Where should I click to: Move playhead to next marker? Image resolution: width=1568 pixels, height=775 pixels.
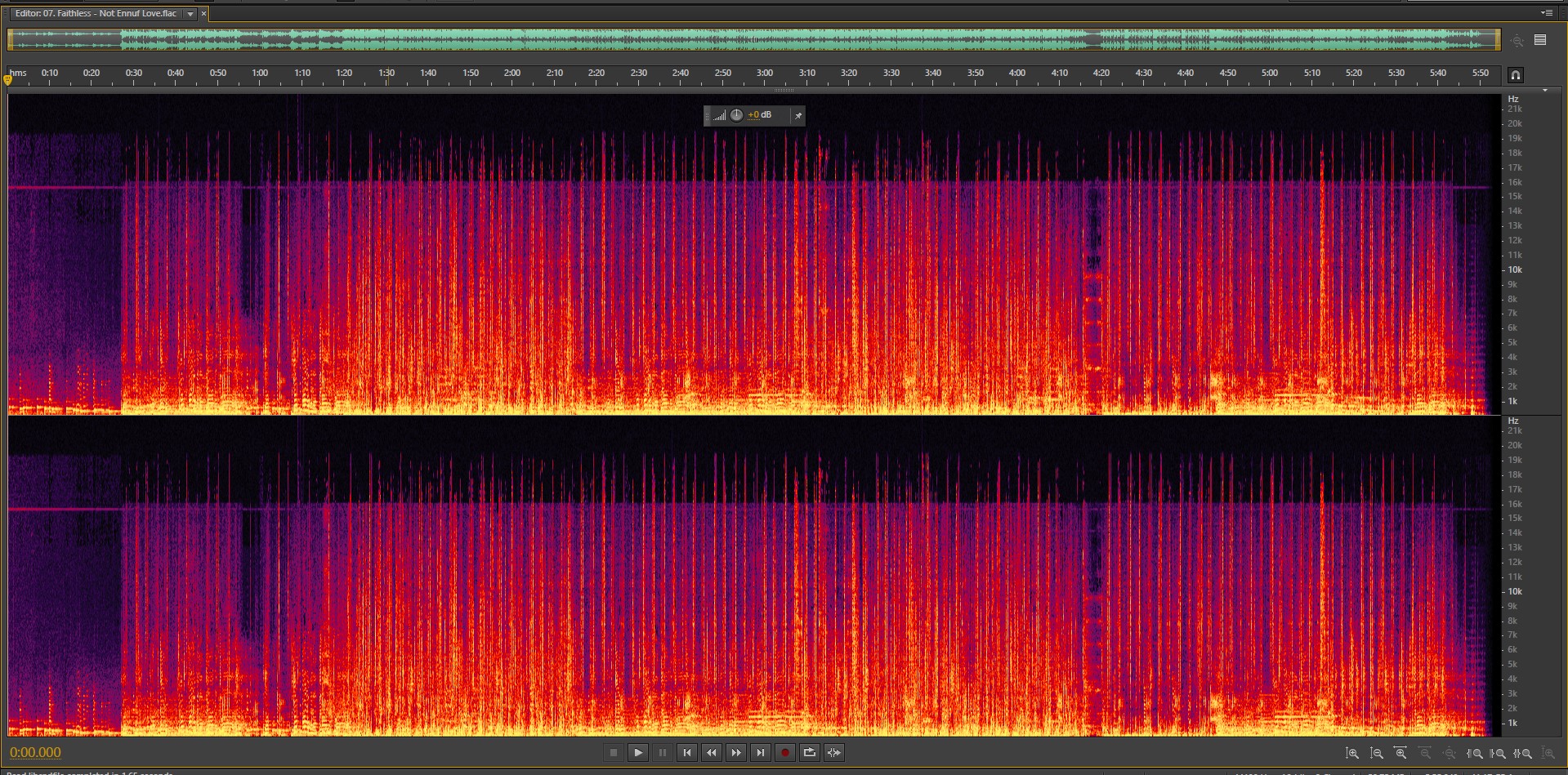761,753
